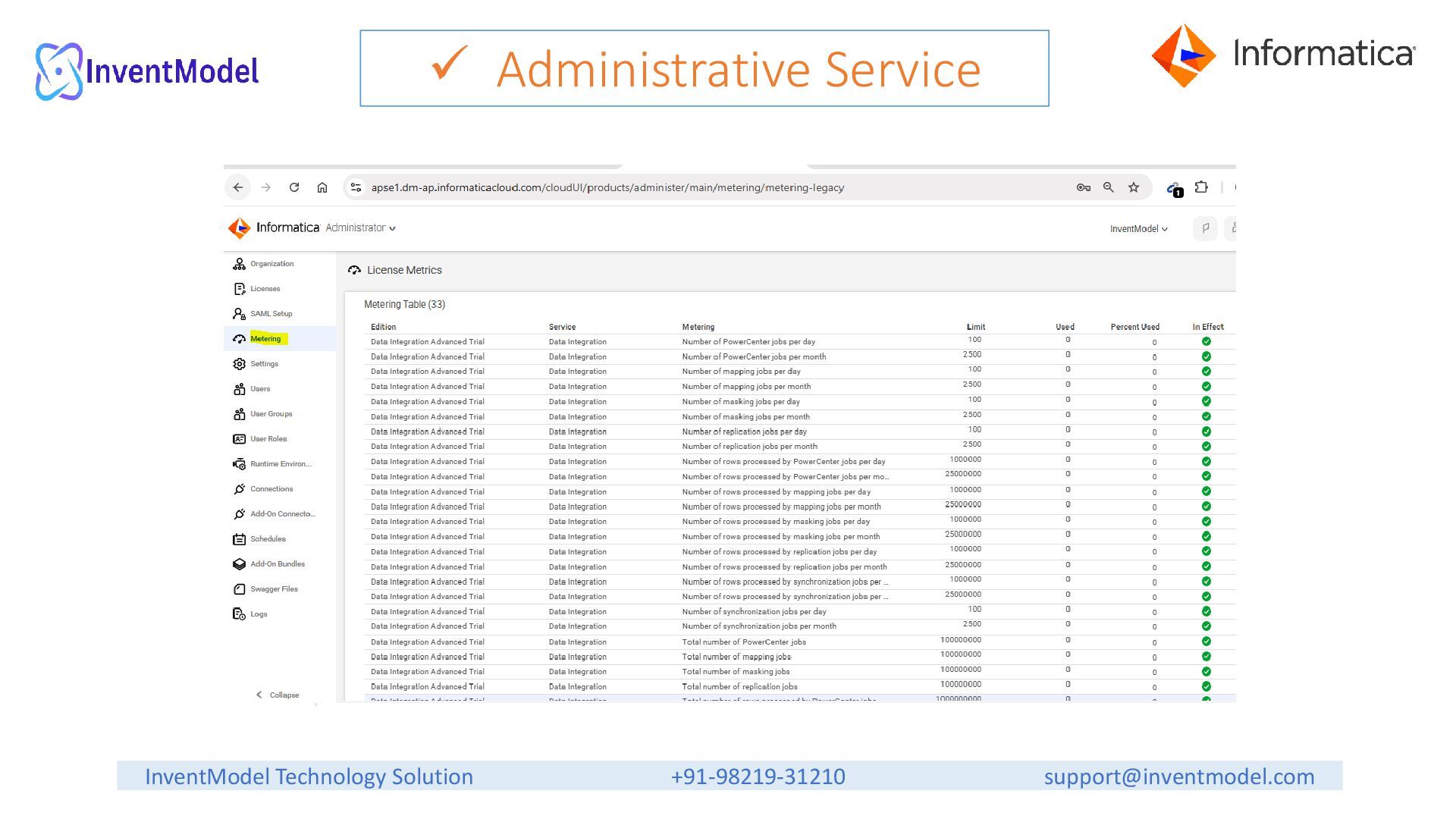
Task: Open the Logs sidebar icon
Action: tap(239, 614)
